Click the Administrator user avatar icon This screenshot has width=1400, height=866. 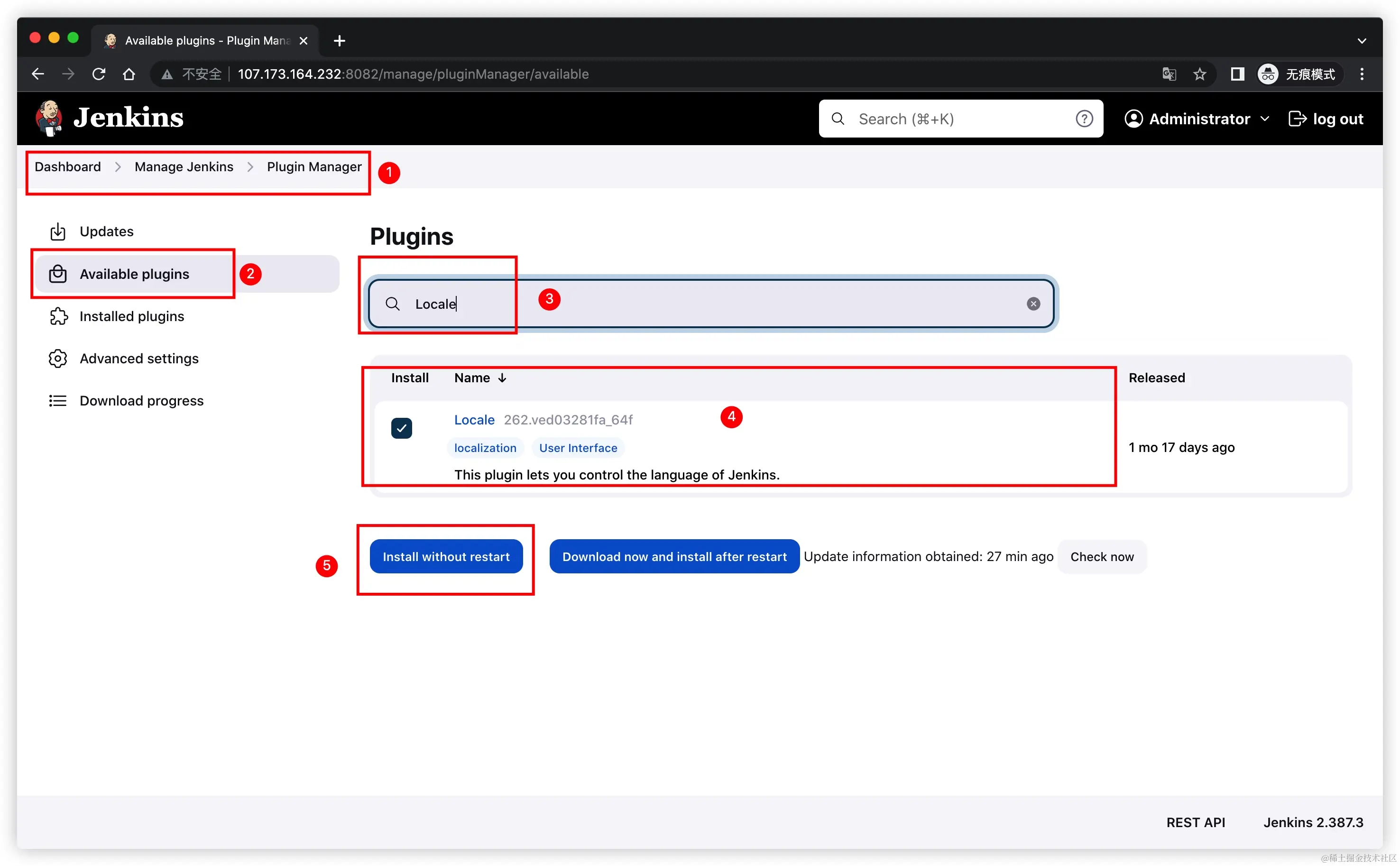click(x=1133, y=119)
